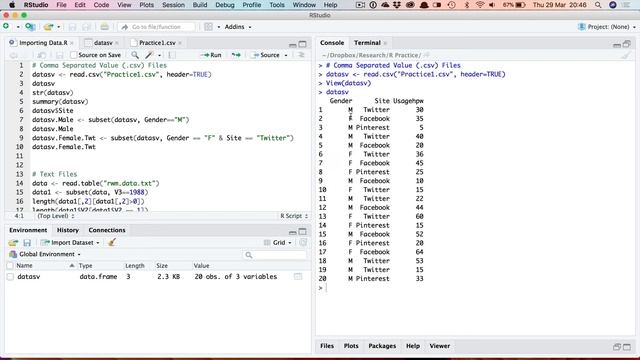Screen dimensions: 640x360
Task: Open the Viewer tab
Action: point(440,346)
